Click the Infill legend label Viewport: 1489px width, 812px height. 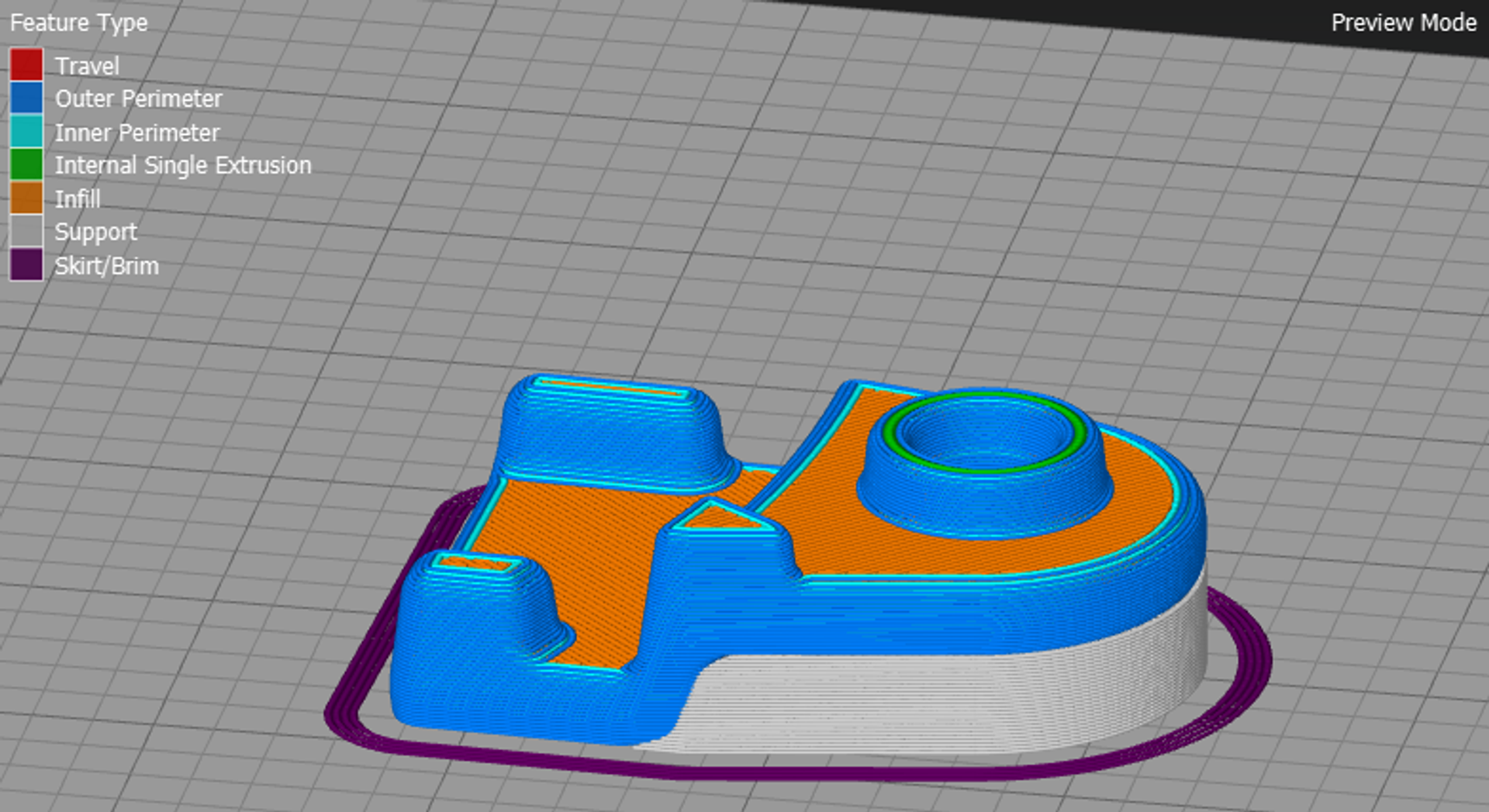click(x=78, y=199)
